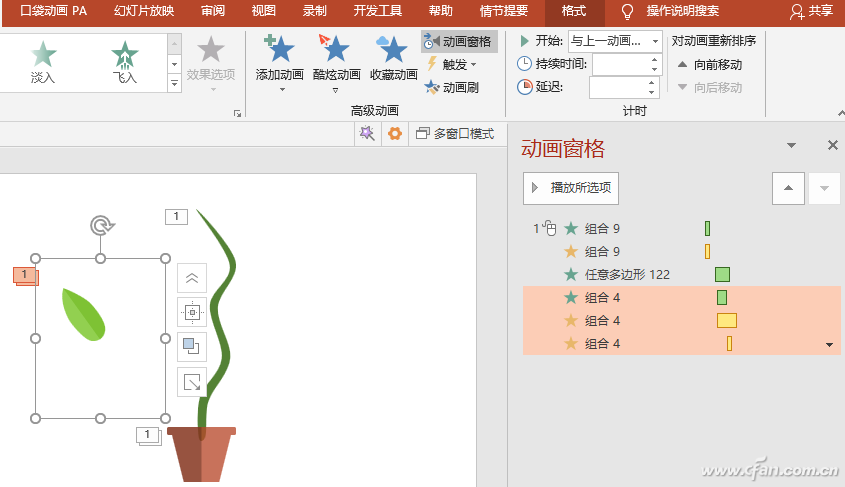Open 效果选项 effect options
845x487 pixels.
pos(211,64)
